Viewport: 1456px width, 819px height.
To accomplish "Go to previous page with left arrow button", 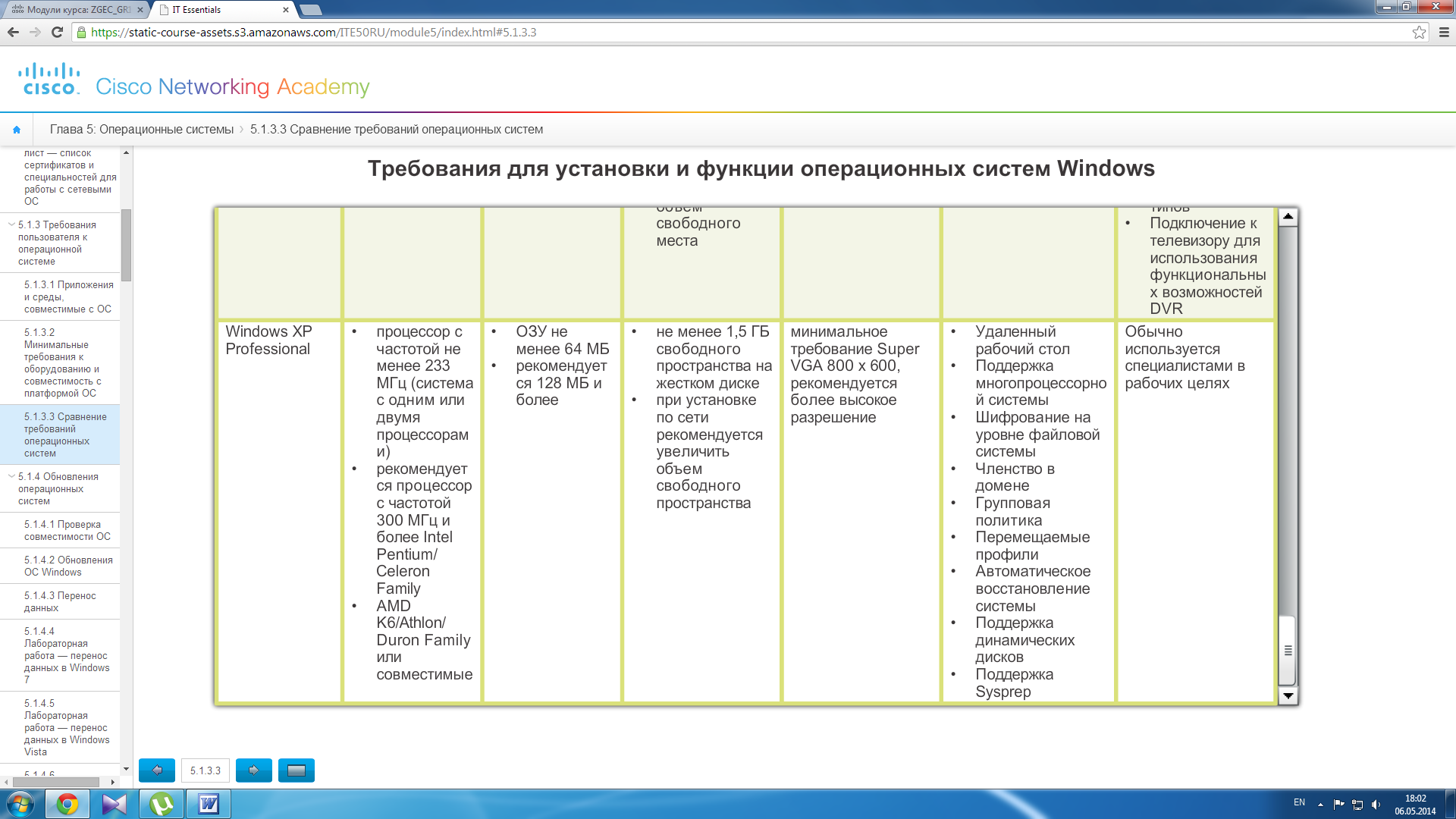I will (157, 770).
